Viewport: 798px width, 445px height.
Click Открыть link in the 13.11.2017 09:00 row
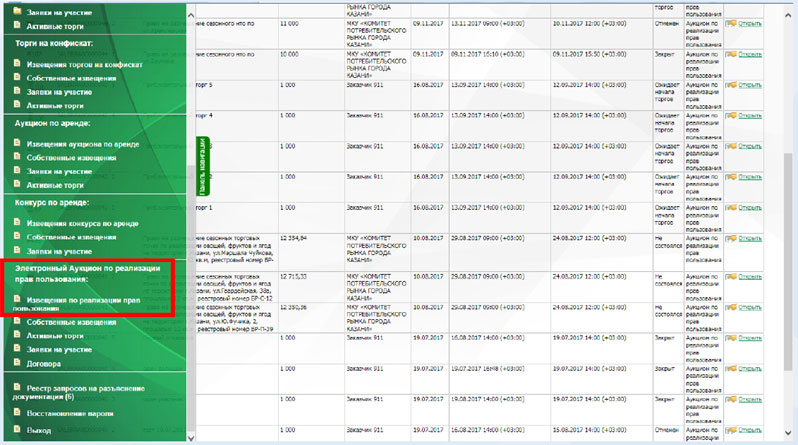coord(750,21)
